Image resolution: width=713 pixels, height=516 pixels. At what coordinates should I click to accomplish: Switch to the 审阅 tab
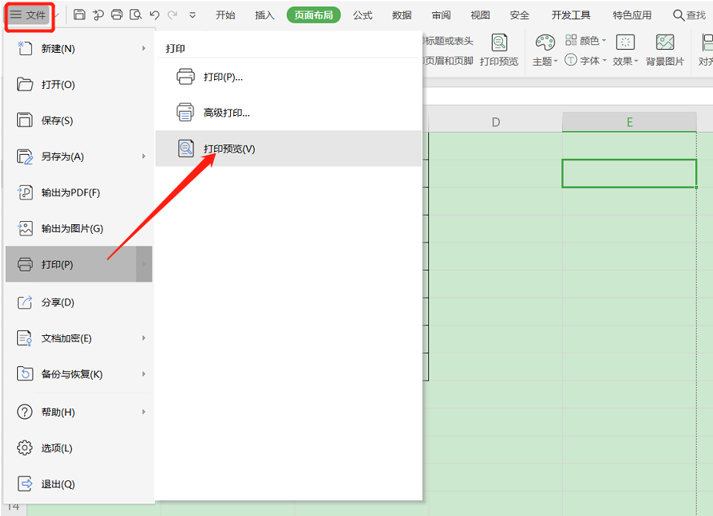[441, 15]
